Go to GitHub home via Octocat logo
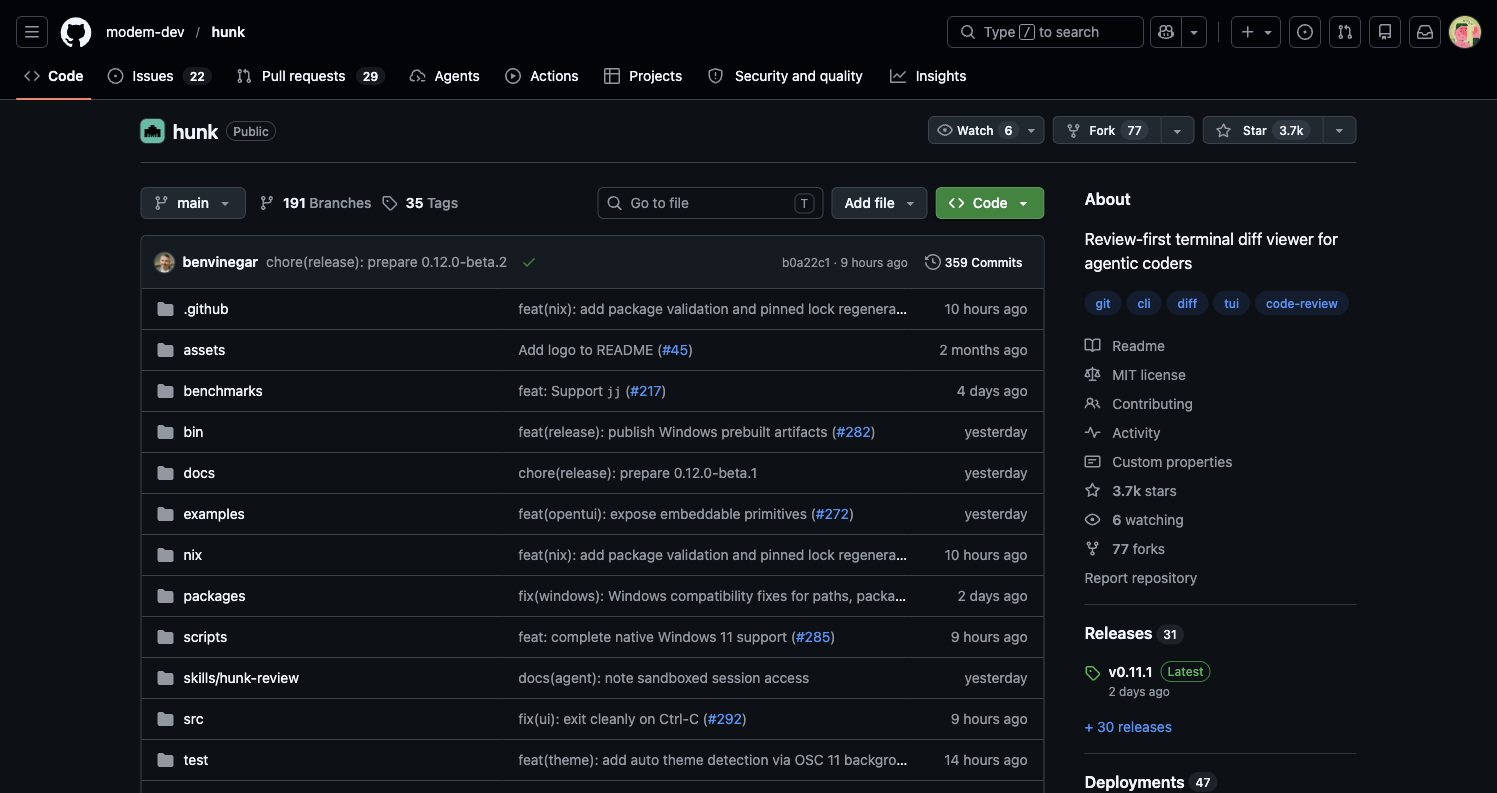Viewport: 1497px width, 793px height. (76, 32)
